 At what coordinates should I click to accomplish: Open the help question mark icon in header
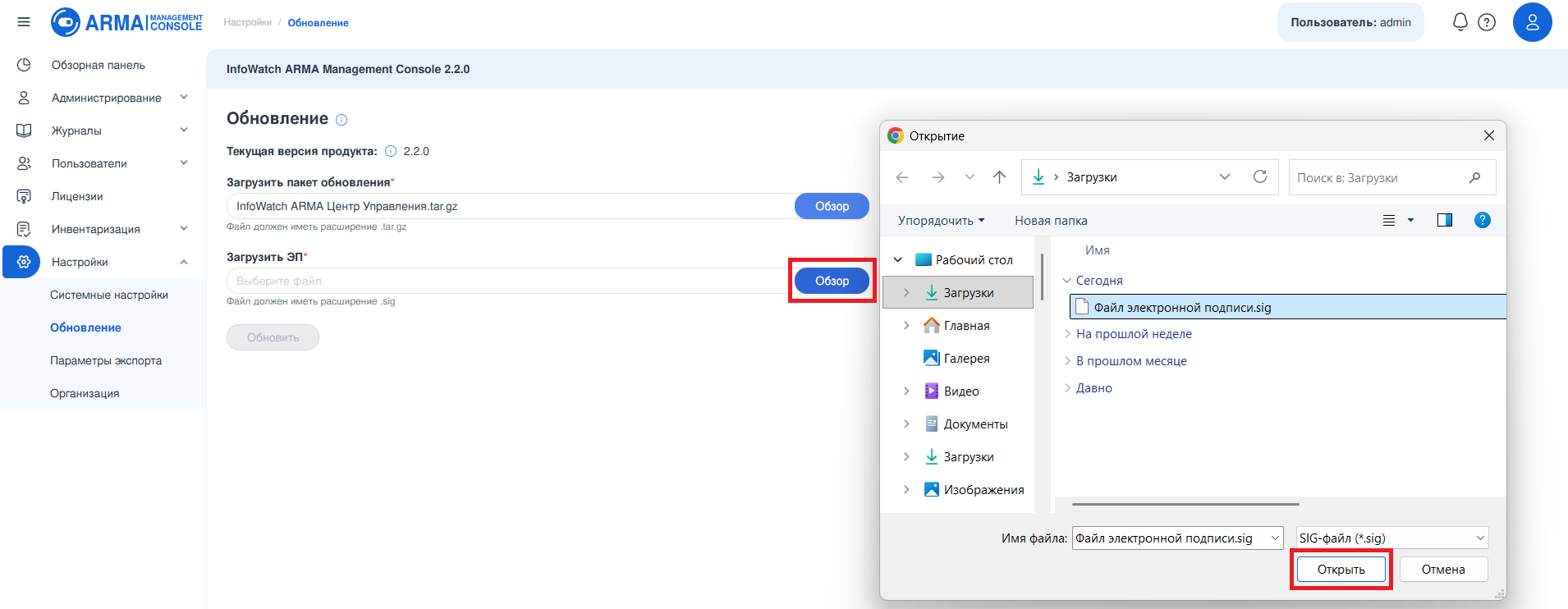point(1487,22)
